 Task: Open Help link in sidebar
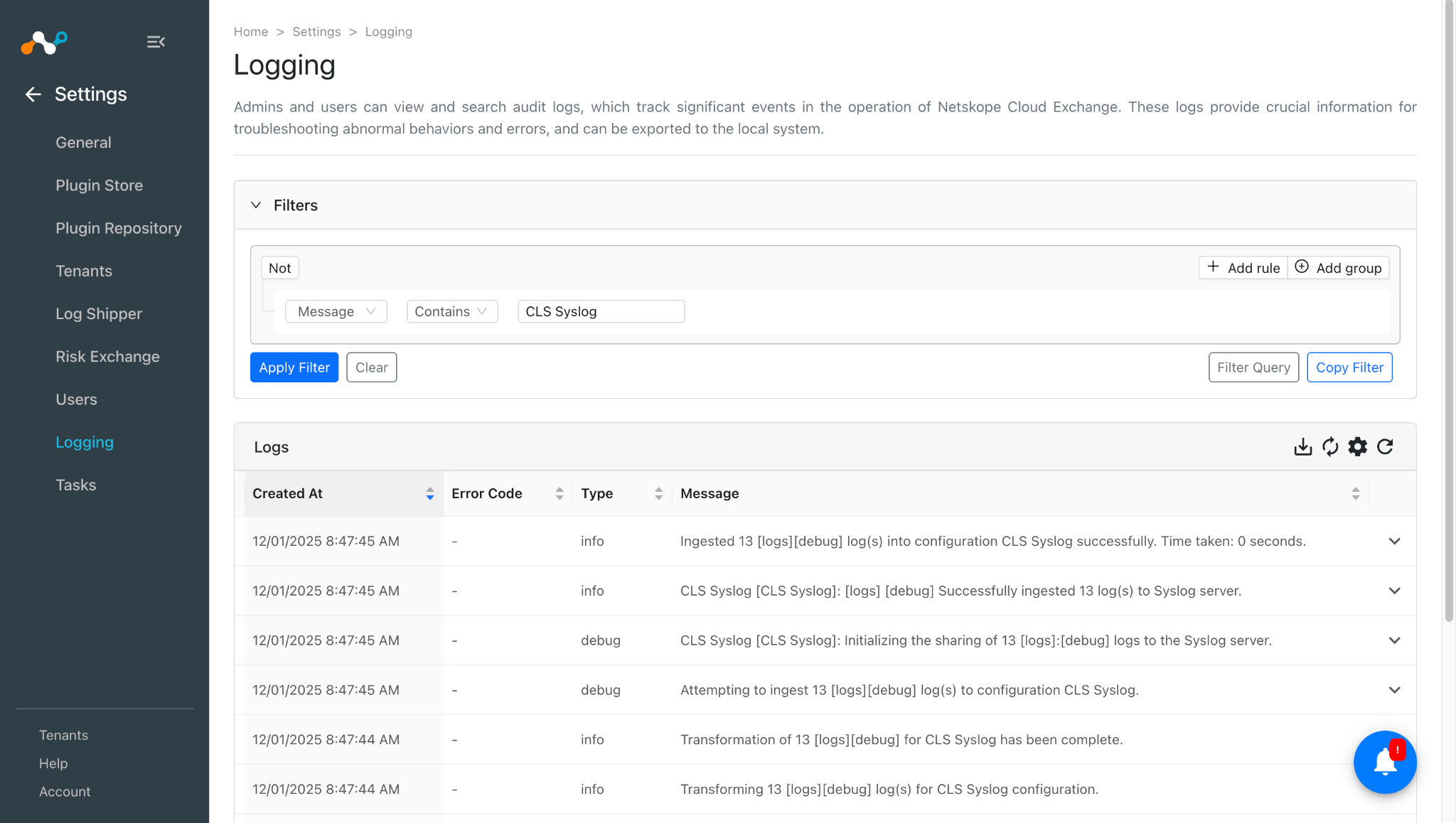tap(53, 763)
